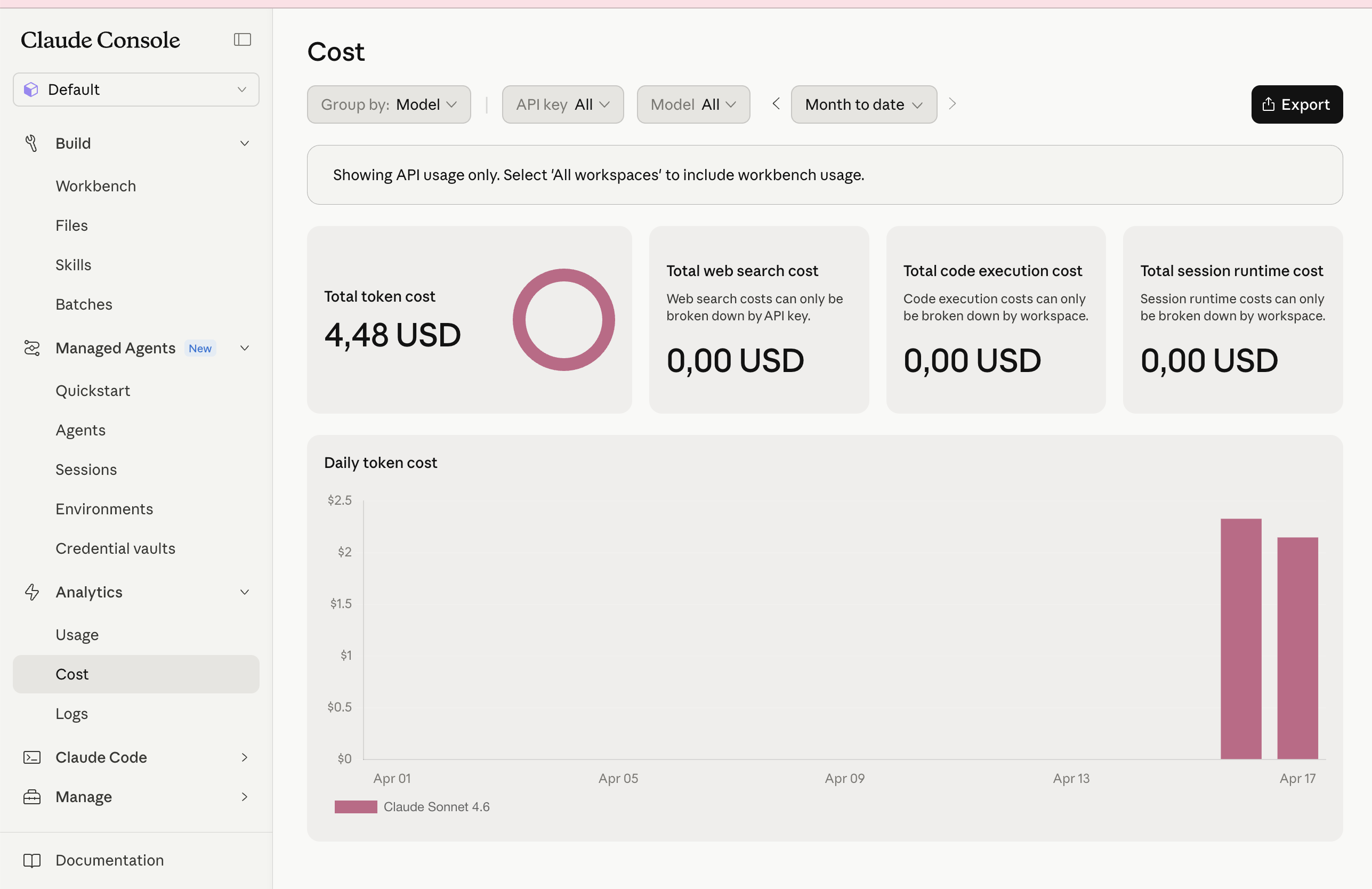Click the API usage only notice text
The image size is (1372, 889).
(x=599, y=175)
